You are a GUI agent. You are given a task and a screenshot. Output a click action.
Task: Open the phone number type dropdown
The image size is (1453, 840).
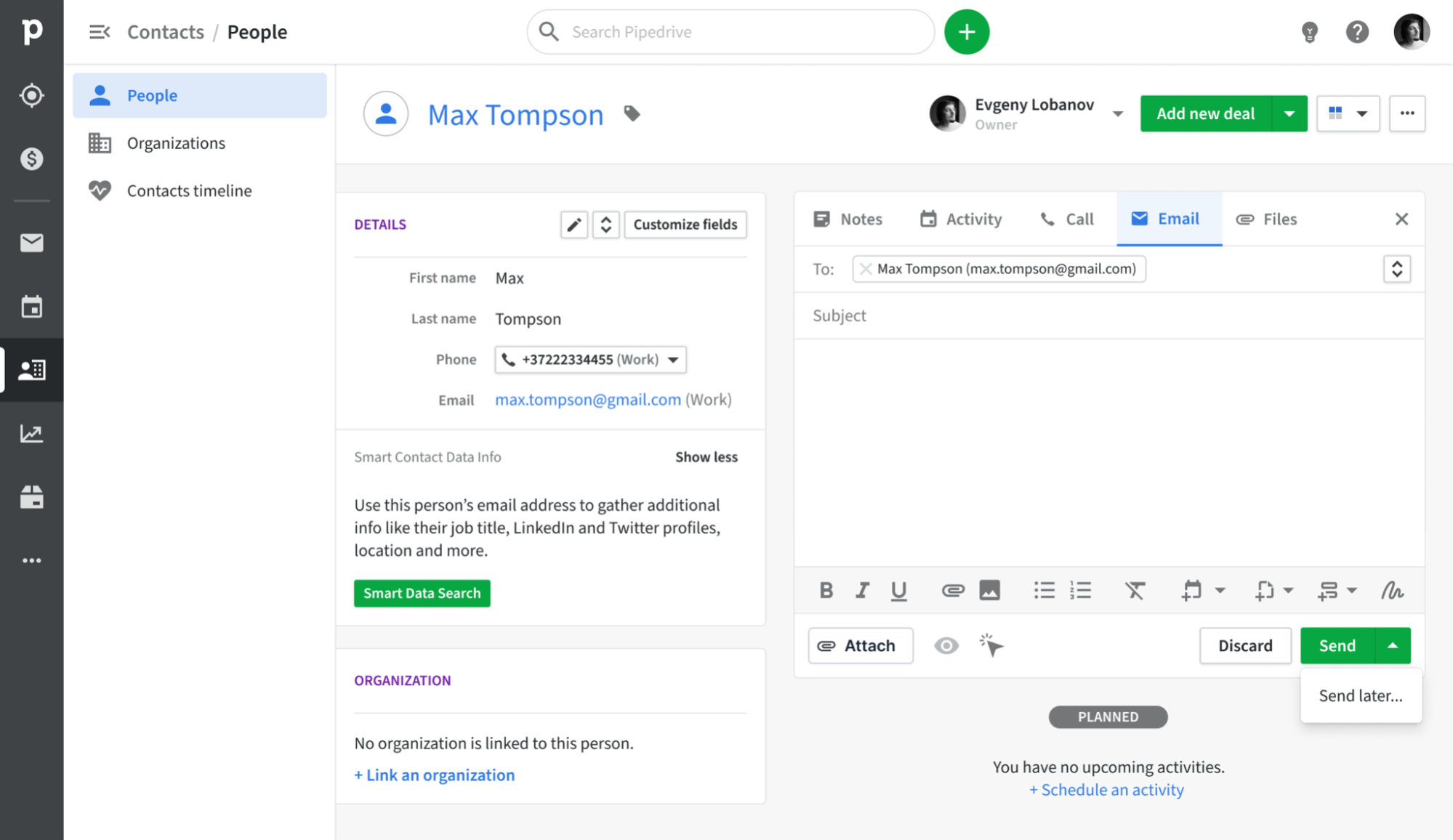pyautogui.click(x=673, y=359)
